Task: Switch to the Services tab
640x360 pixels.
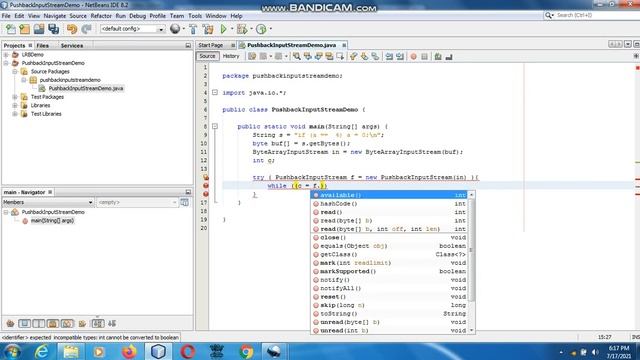Action: click(x=72, y=46)
